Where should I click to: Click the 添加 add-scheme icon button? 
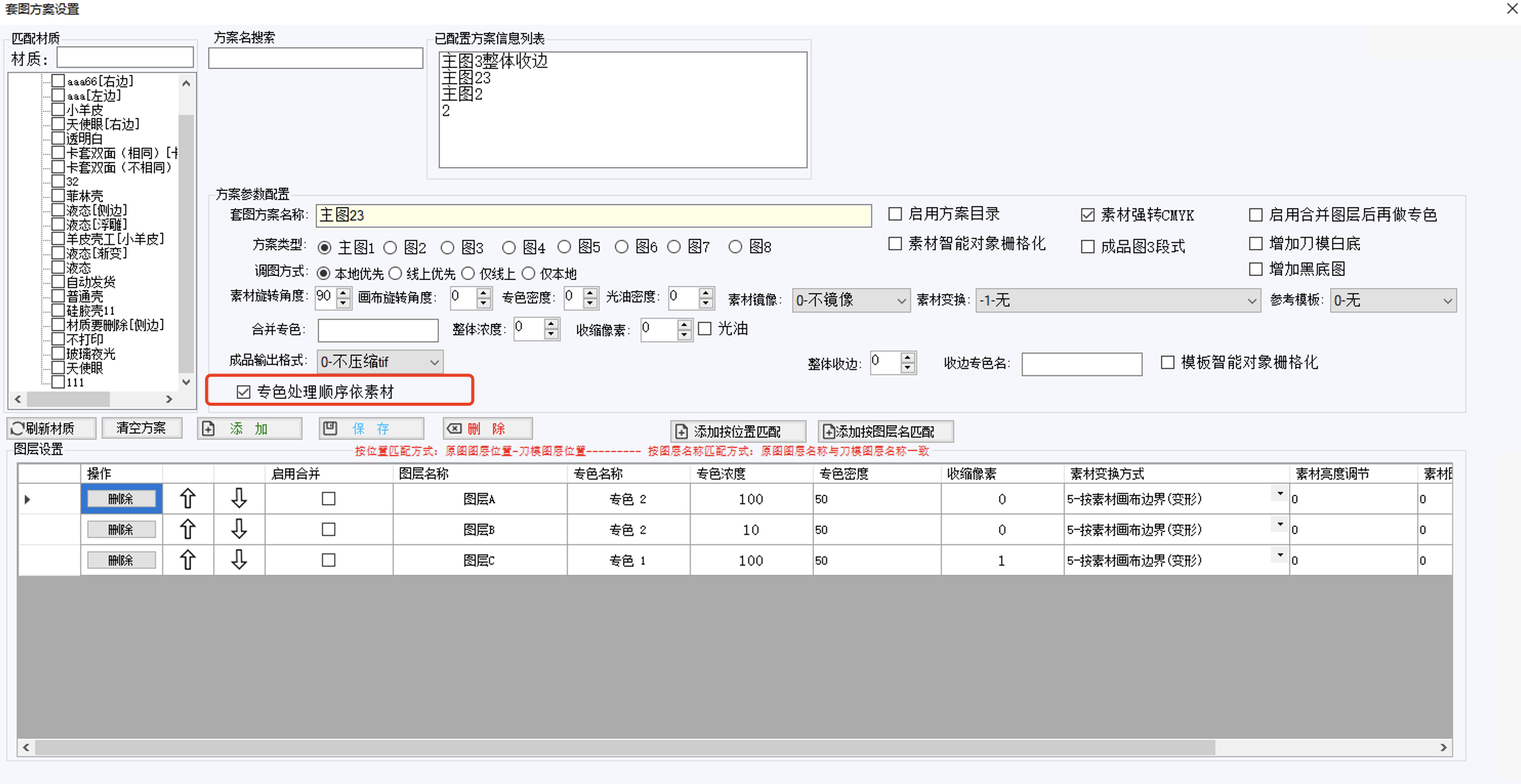[x=249, y=428]
